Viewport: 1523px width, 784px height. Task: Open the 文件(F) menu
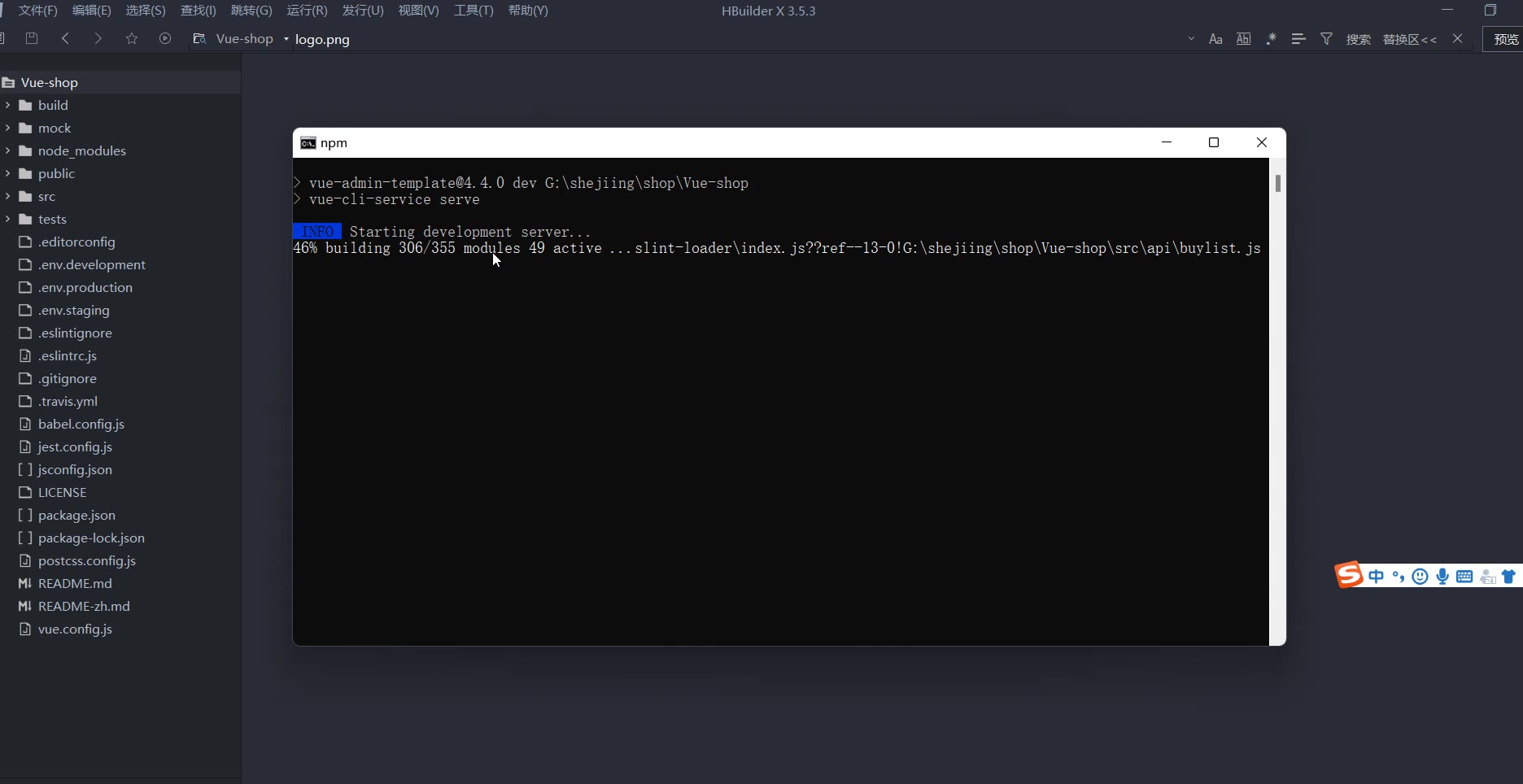coord(37,11)
